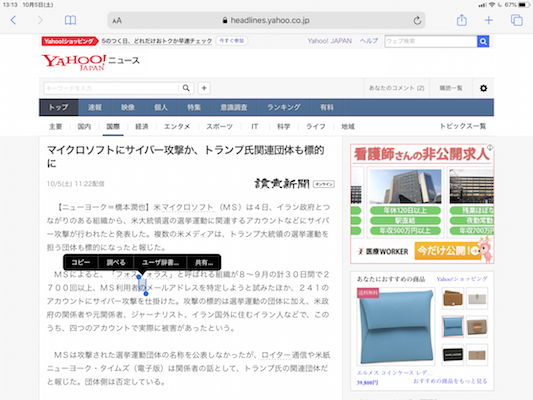Select the 特集 tab
The image size is (533, 400).
pyautogui.click(x=194, y=107)
